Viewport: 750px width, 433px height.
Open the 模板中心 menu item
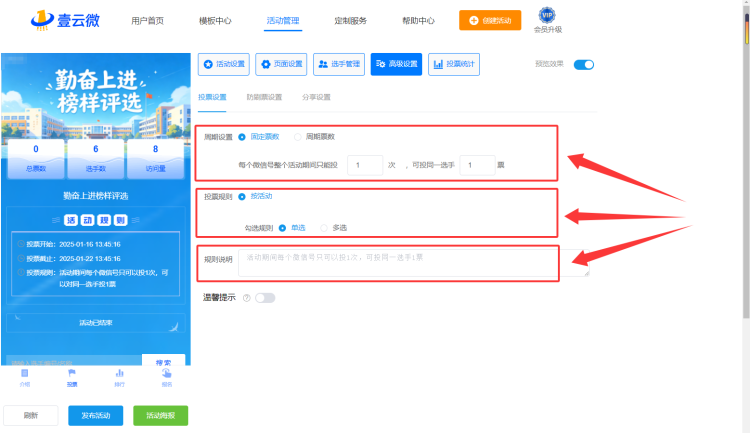coord(215,21)
